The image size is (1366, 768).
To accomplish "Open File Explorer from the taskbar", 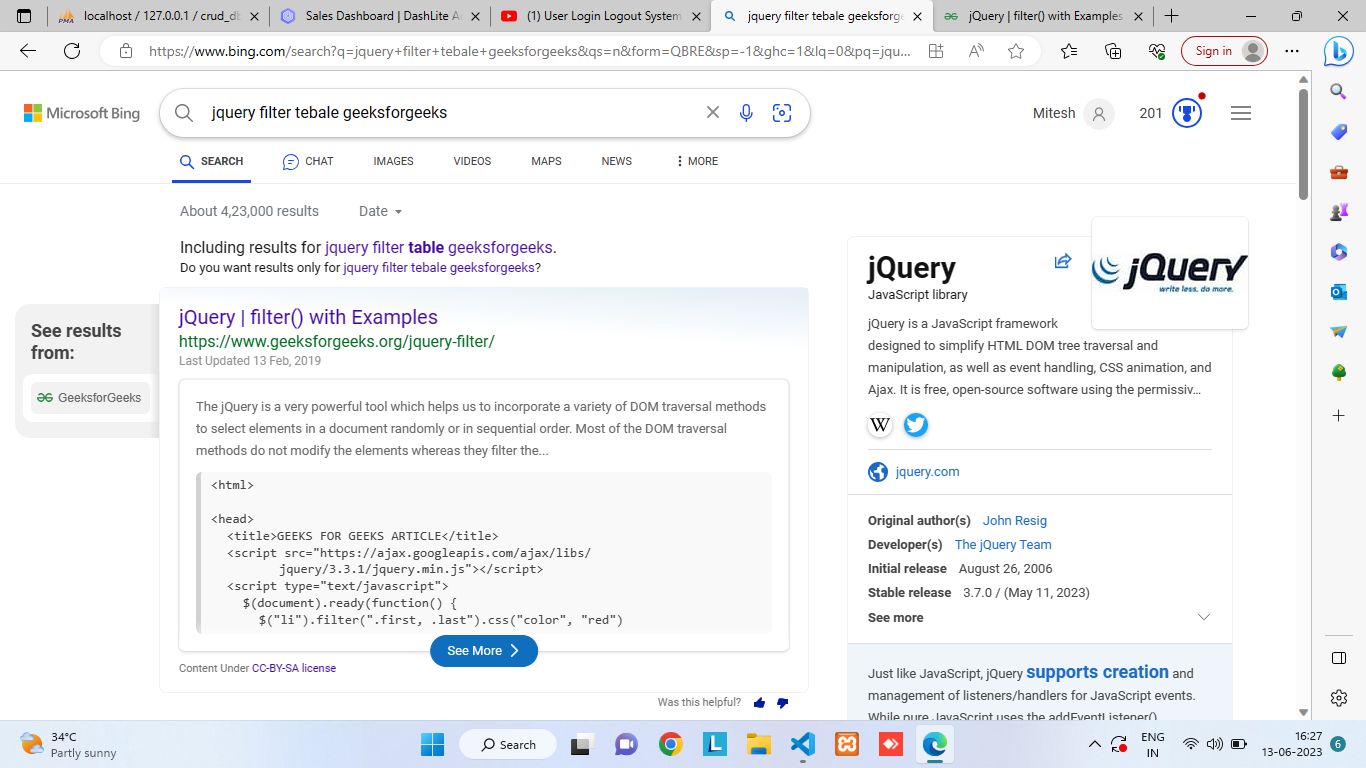I will tap(758, 744).
